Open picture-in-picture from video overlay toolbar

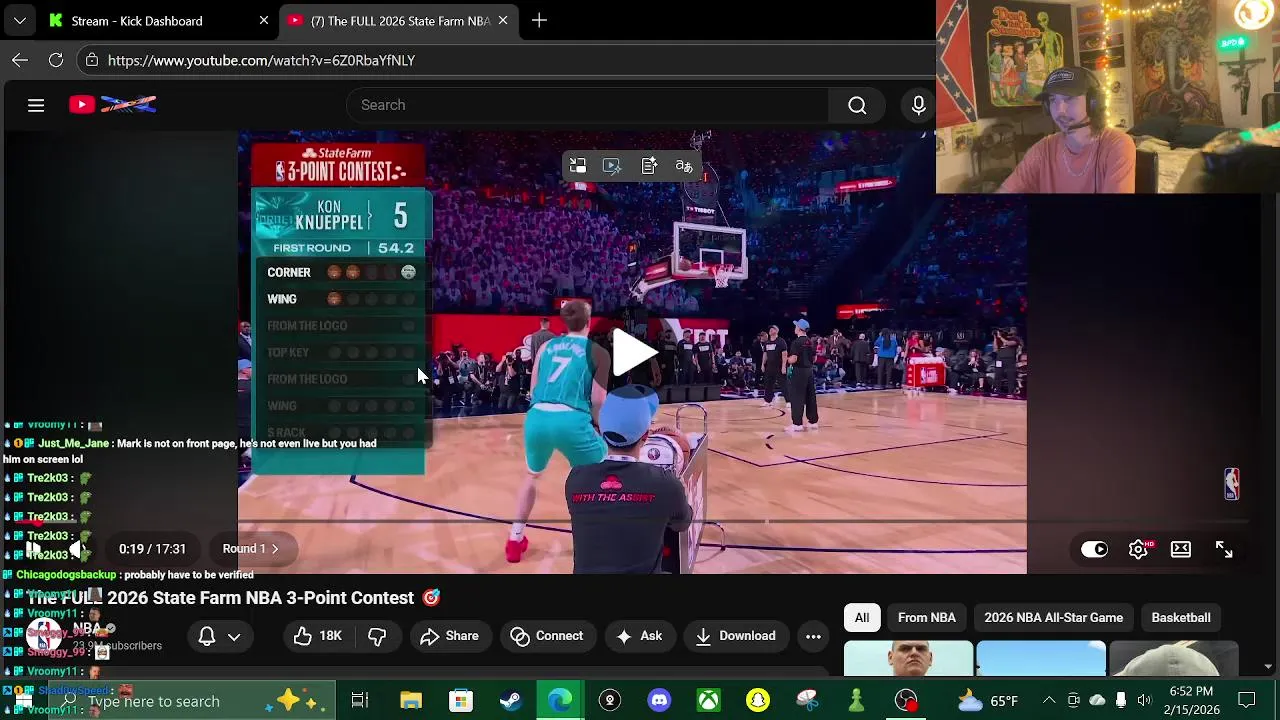pos(578,166)
